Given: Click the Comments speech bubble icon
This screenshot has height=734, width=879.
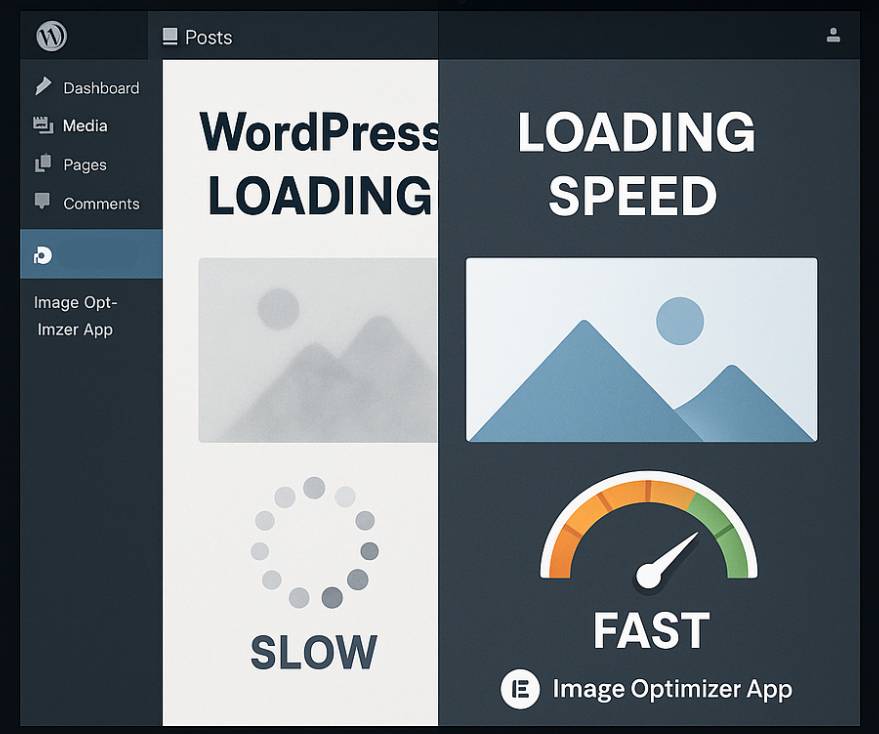Looking at the screenshot, I should point(42,201).
